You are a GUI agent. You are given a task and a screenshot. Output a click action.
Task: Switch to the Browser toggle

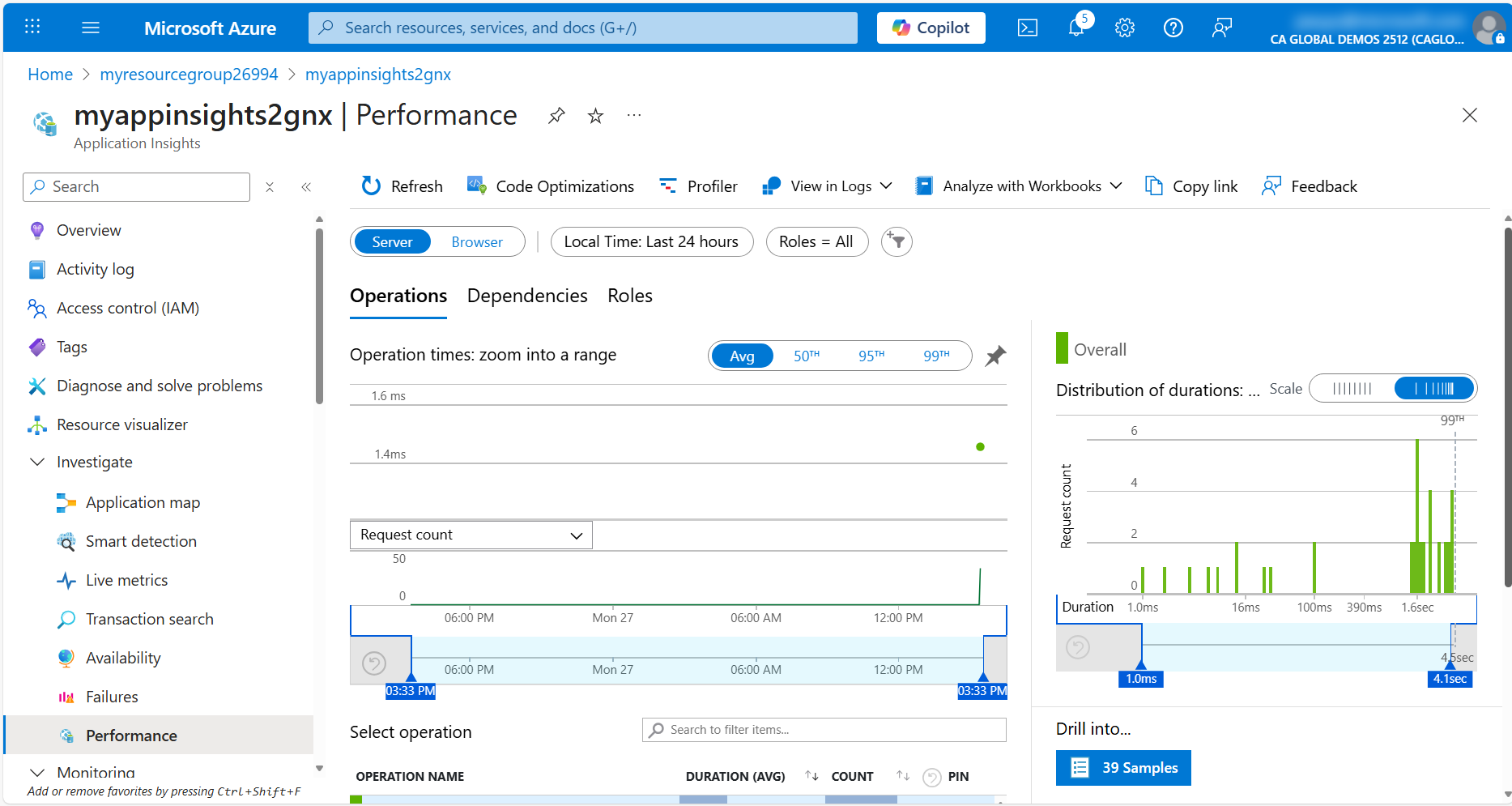pos(477,241)
